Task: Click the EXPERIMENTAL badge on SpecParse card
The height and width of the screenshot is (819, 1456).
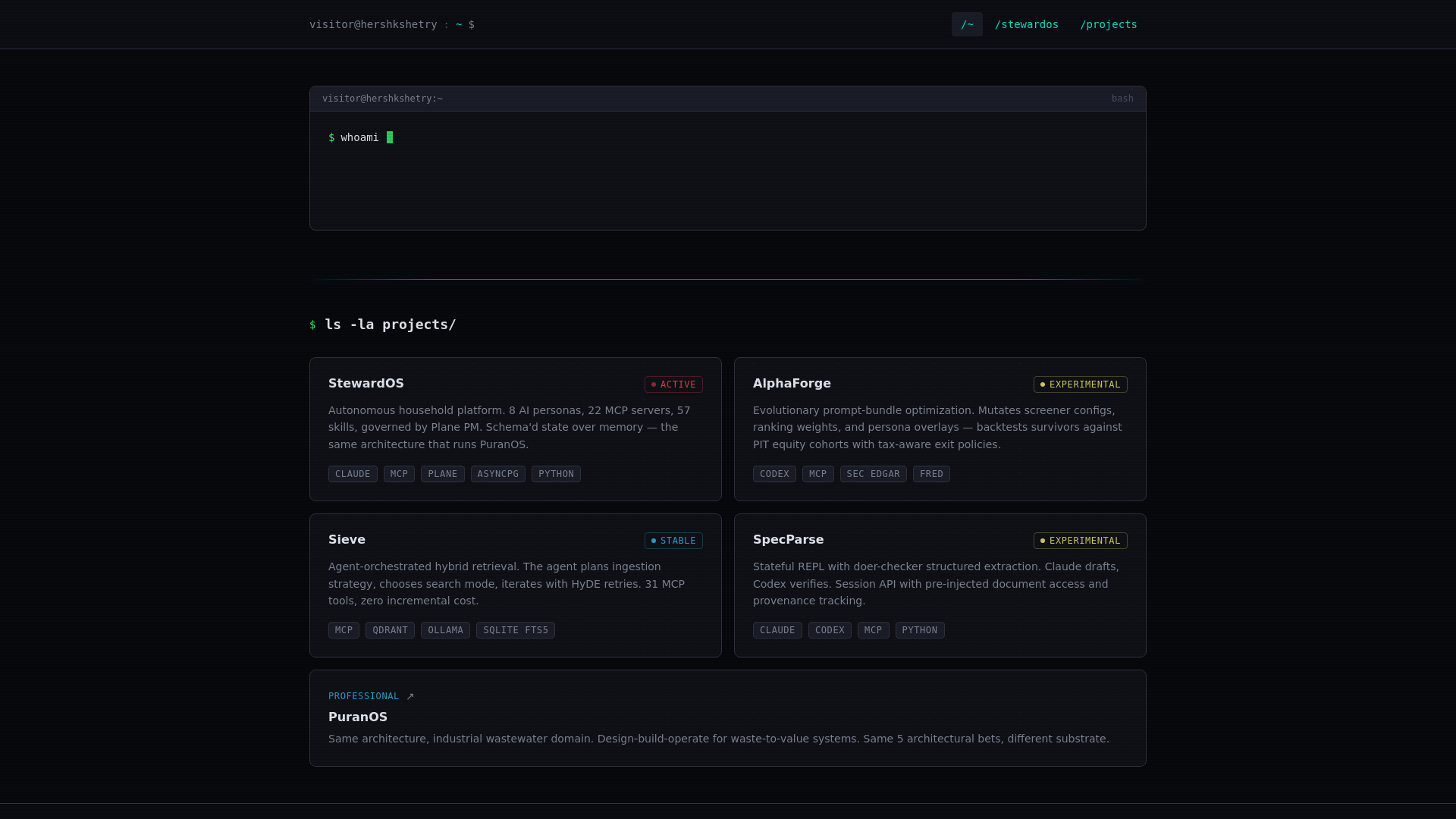Action: click(x=1080, y=541)
